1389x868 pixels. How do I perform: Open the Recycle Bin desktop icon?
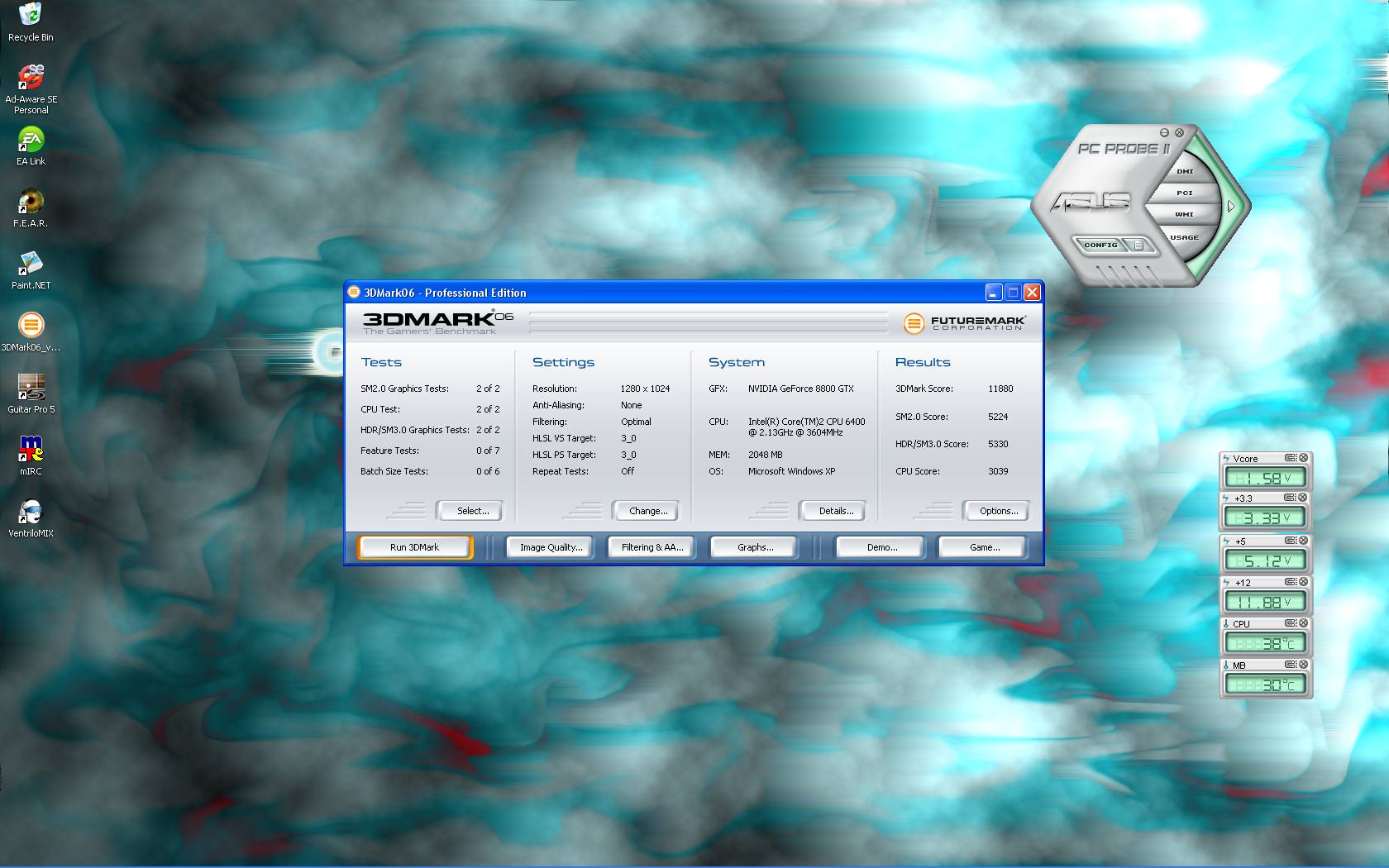[x=31, y=21]
